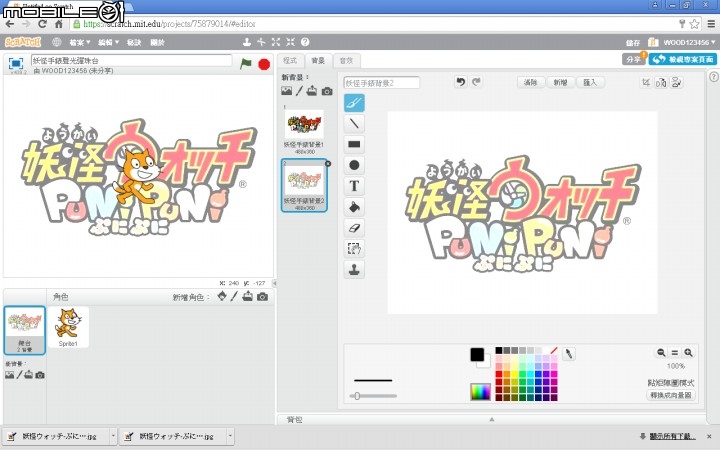Select the Stamp duplicate tool

[x=354, y=270]
